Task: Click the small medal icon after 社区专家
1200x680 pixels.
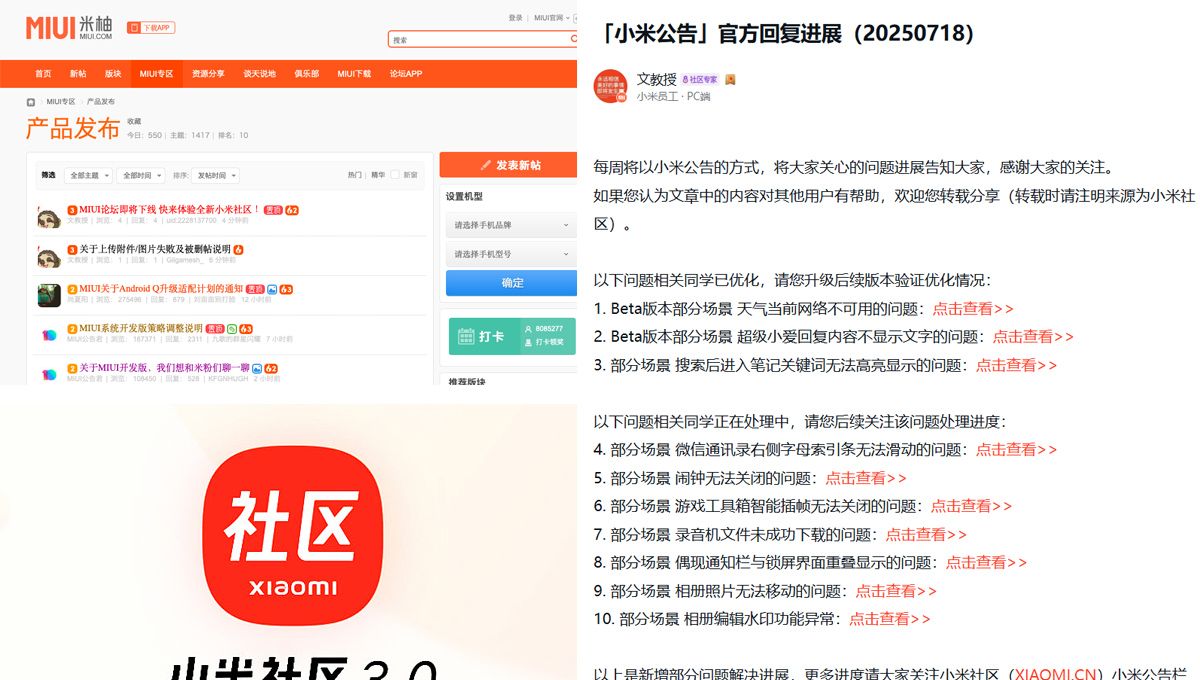Action: (731, 79)
